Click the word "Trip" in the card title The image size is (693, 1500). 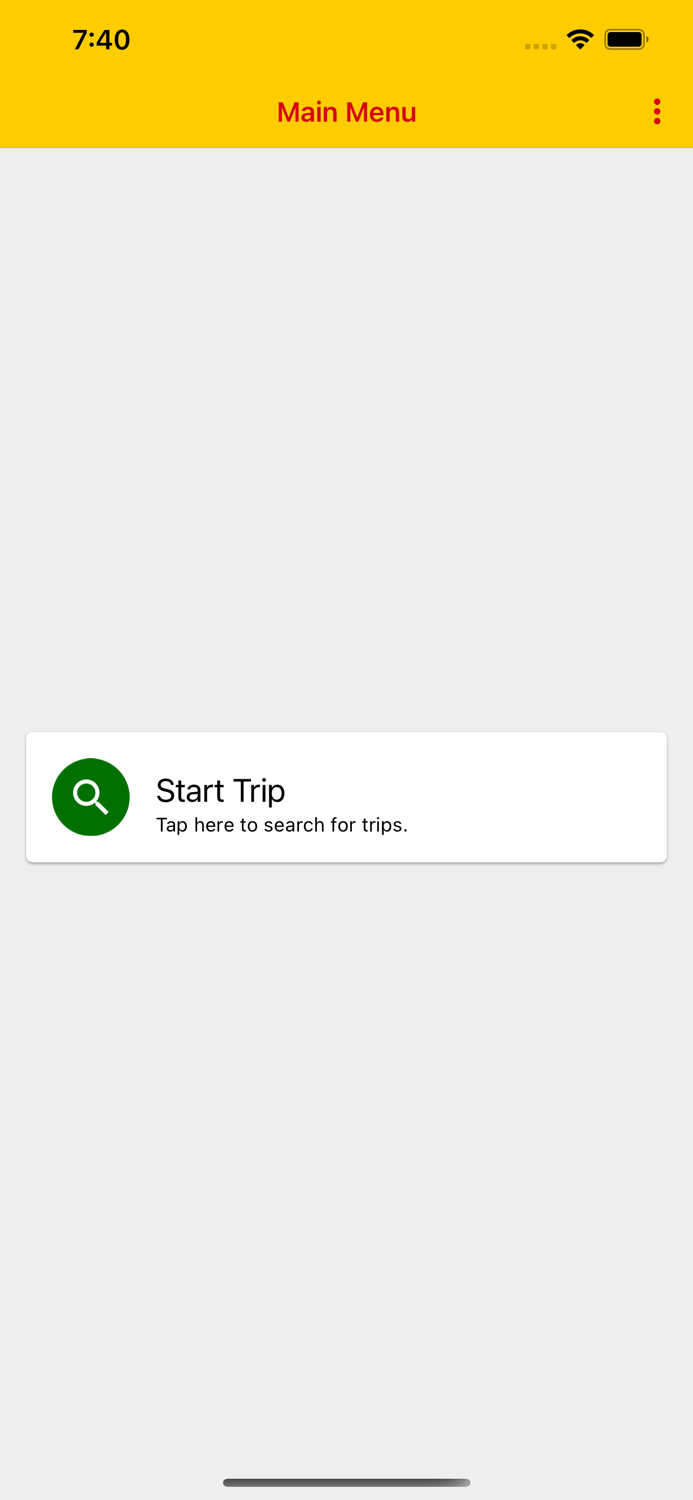tap(260, 791)
